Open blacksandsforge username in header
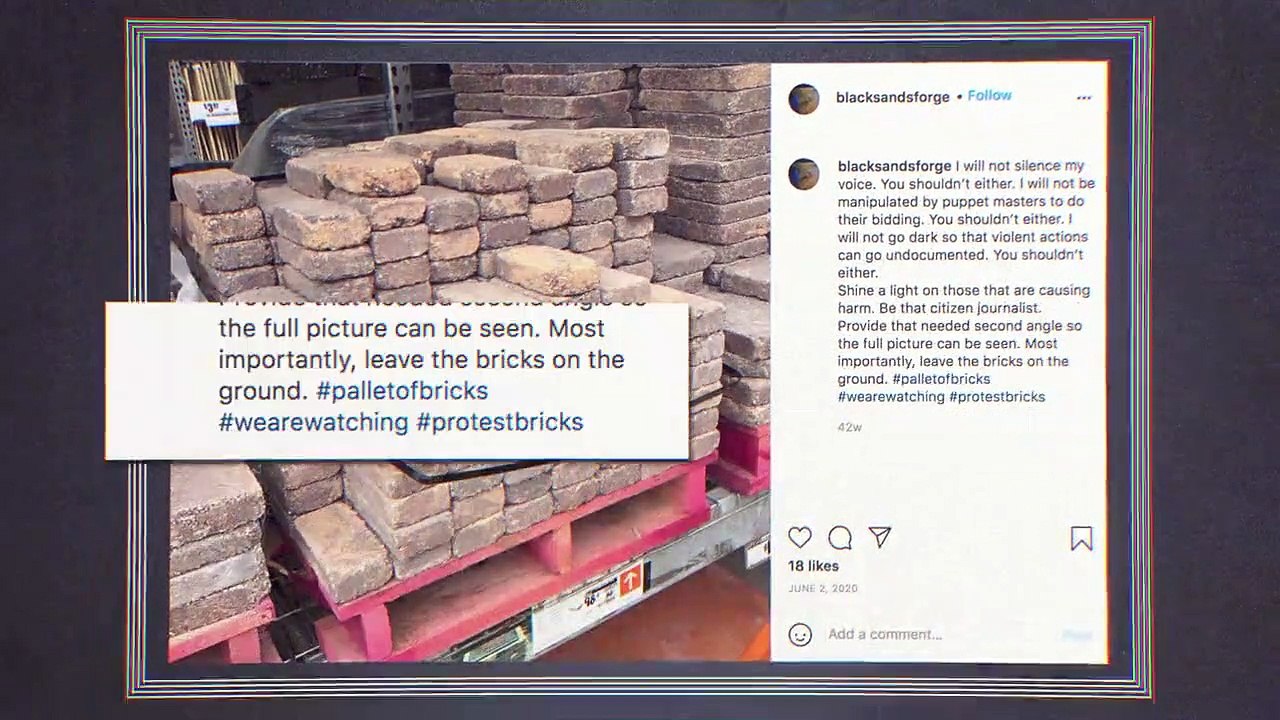The image size is (1280, 720). click(893, 97)
